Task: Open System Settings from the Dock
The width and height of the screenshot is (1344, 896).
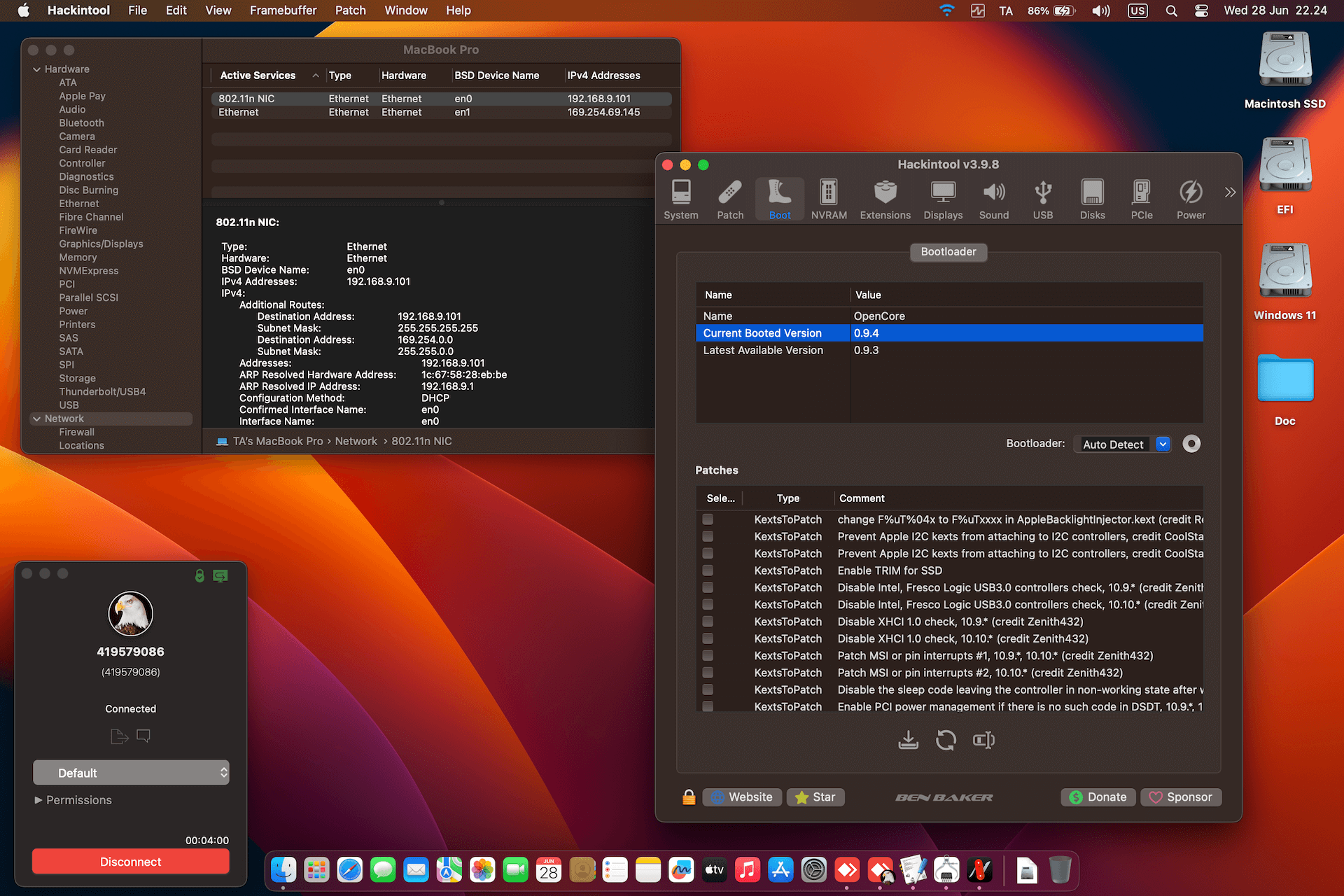Action: tap(813, 870)
